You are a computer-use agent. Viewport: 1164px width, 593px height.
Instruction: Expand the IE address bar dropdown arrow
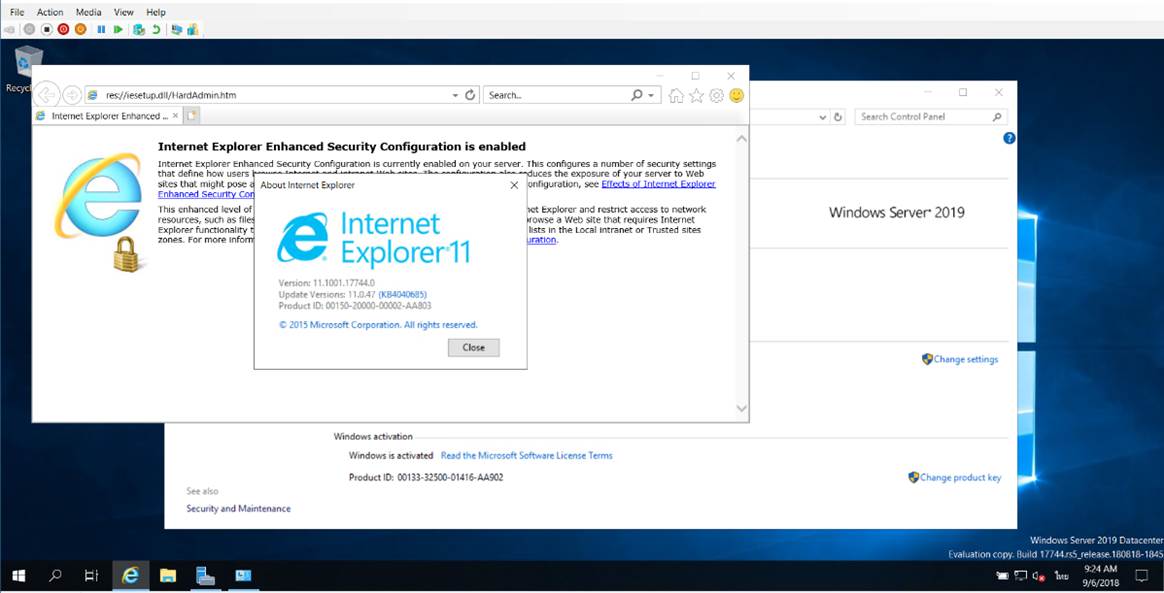pyautogui.click(x=455, y=95)
